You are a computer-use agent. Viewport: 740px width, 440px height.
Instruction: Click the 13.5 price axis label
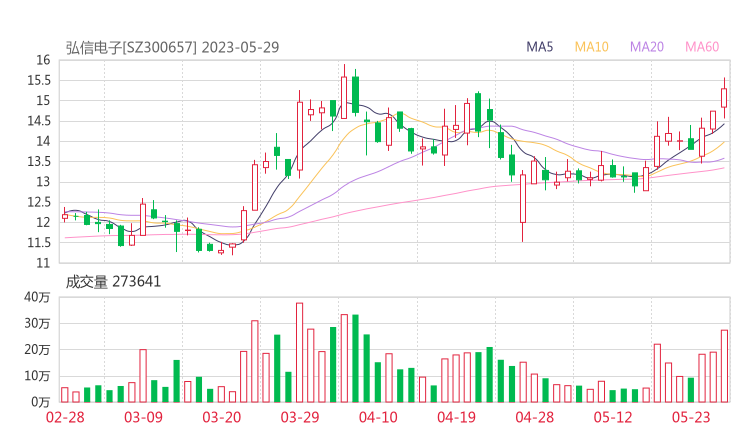(x=39, y=161)
